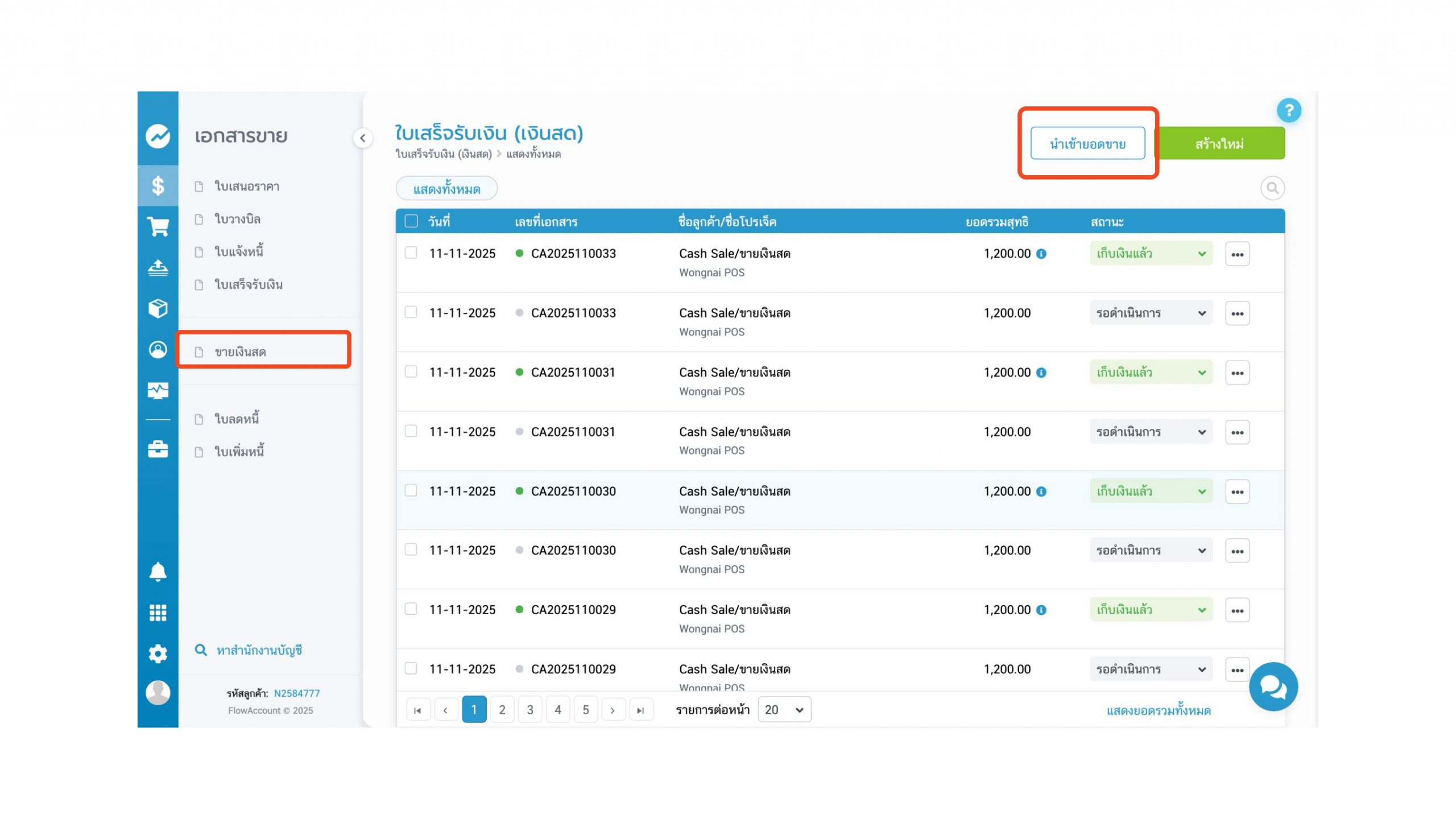The image size is (1456, 819).
Task: Open the chat support bubble
Action: click(x=1273, y=686)
